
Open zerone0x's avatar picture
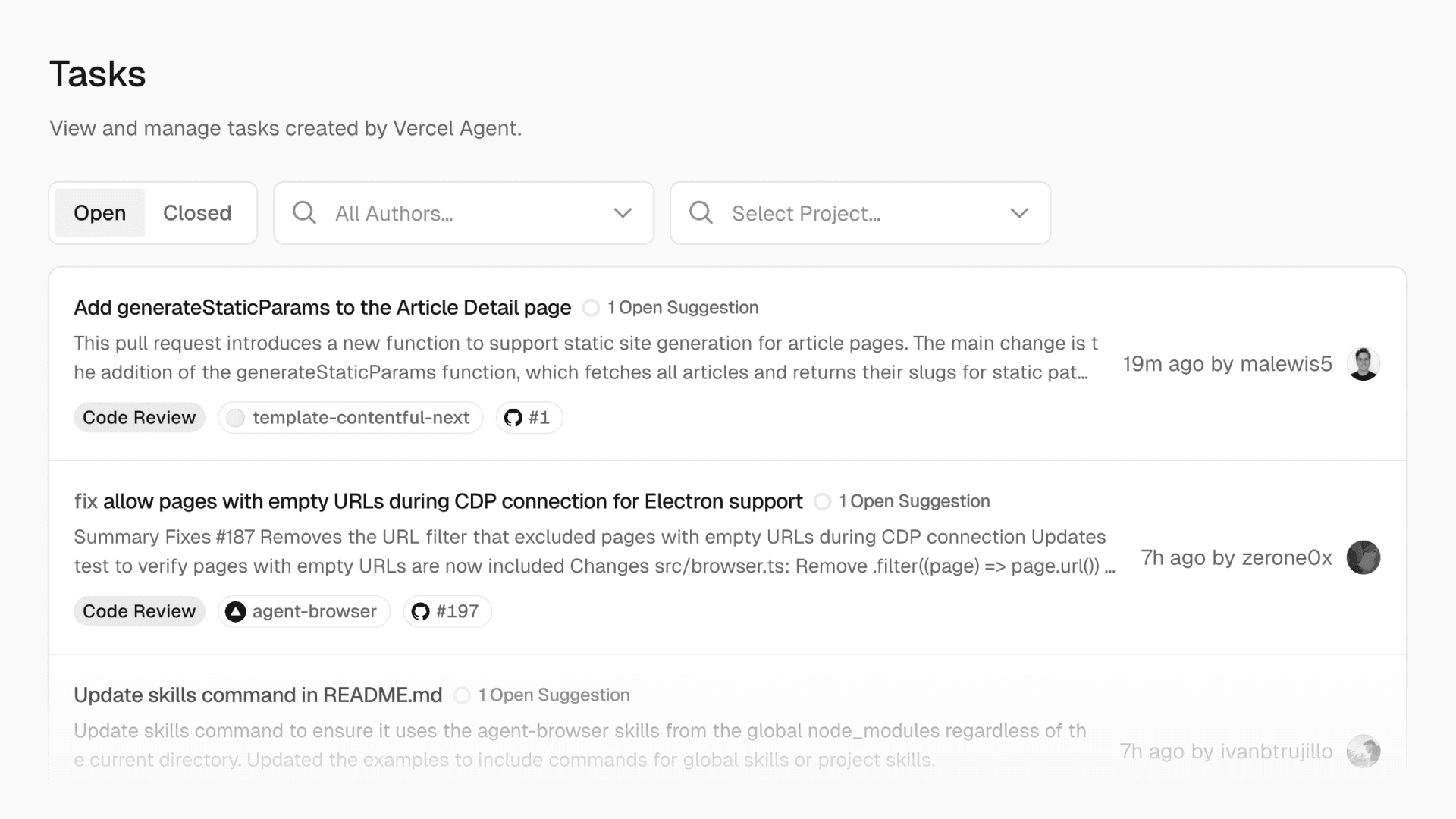[1363, 558]
